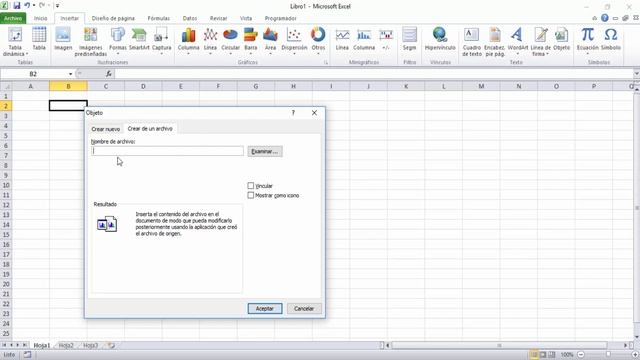640x360 pixels.
Task: Click the Captura screenshot tool
Action: click(162, 42)
